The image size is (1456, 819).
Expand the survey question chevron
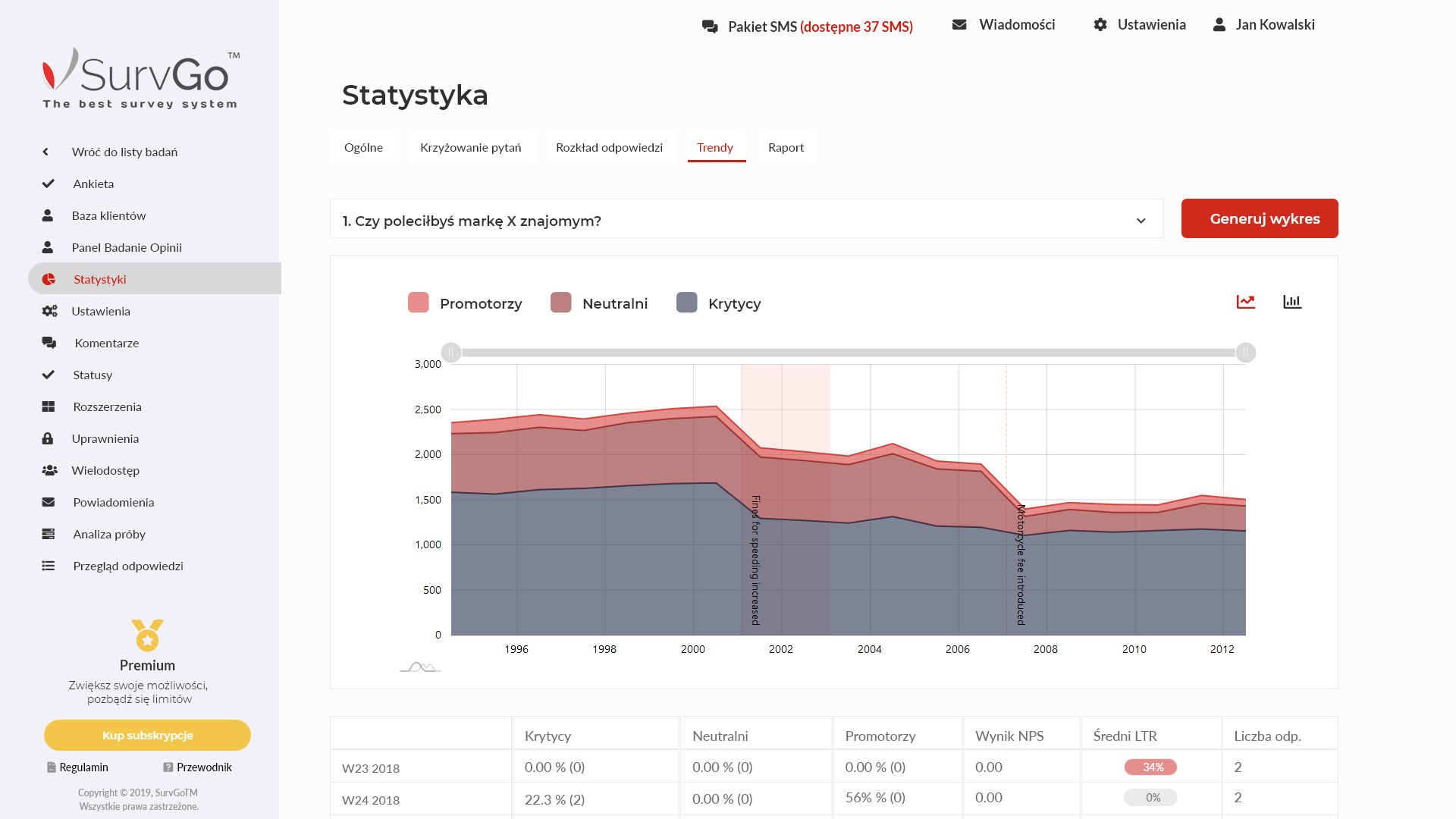point(1141,221)
